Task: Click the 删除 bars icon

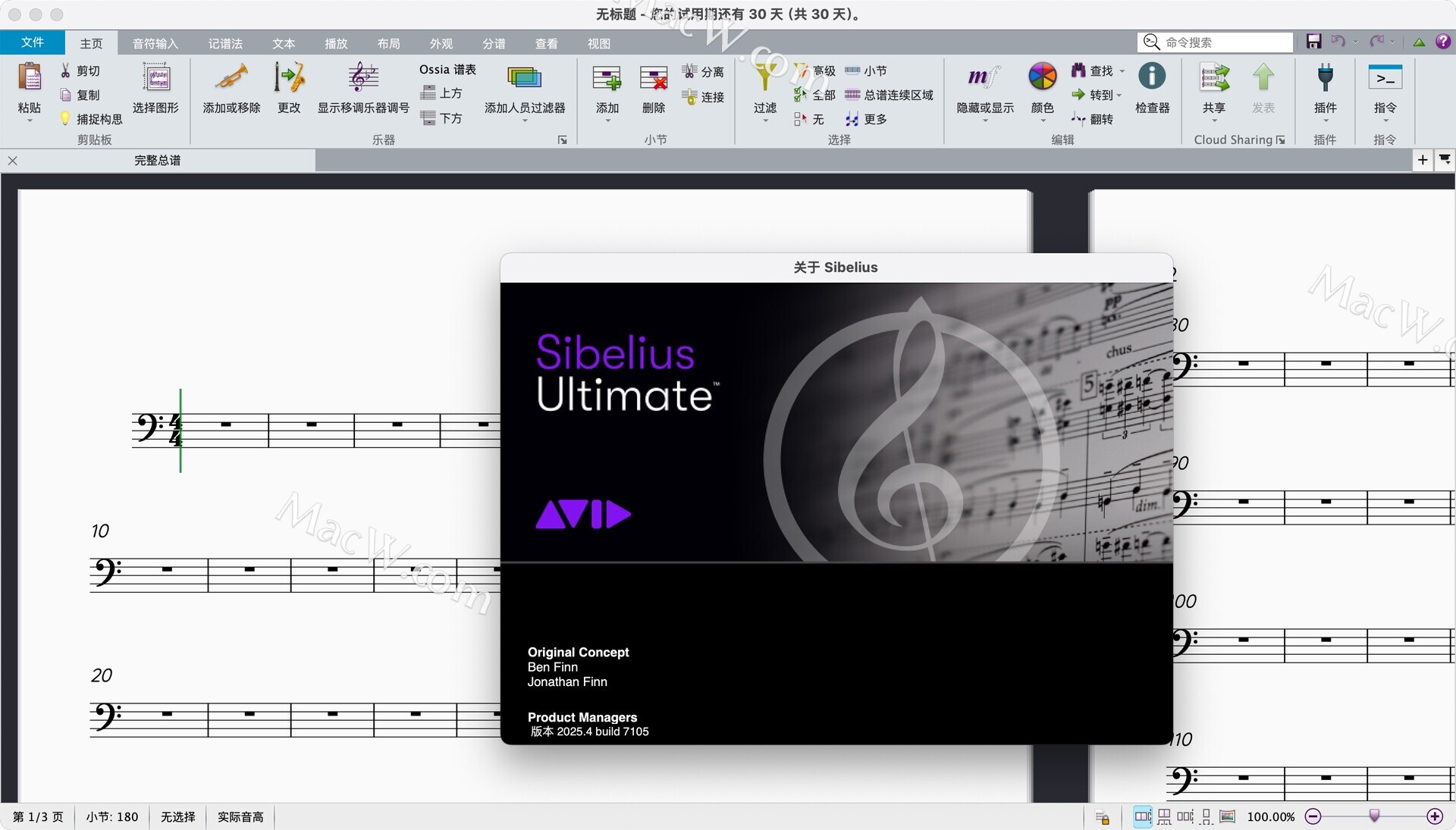Action: click(654, 78)
